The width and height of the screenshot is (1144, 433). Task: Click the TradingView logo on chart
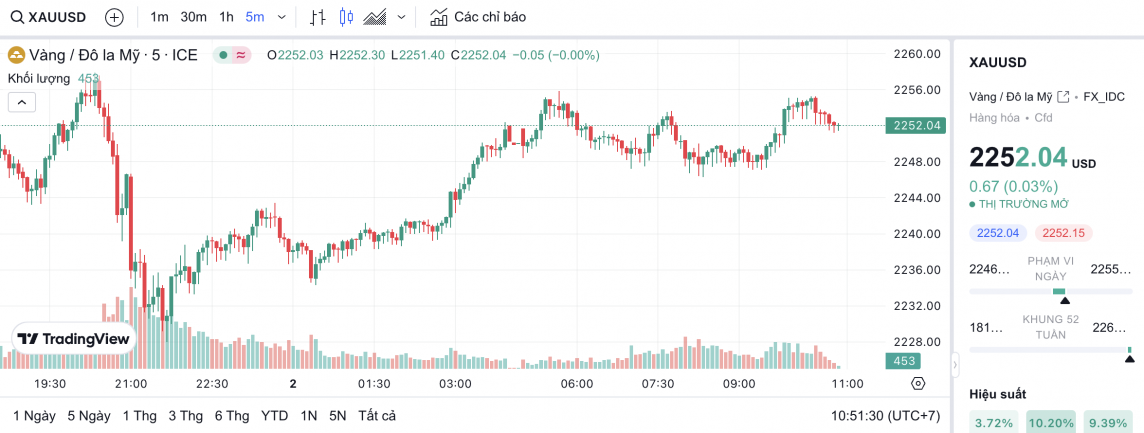tap(75, 339)
